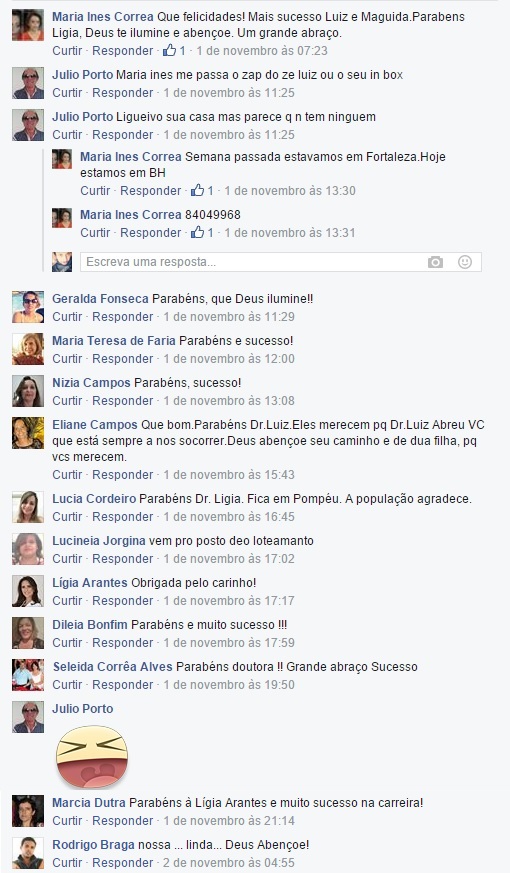Open Eliane Campos' profile name link
This screenshot has height=873, width=510.
pyautogui.click(x=95, y=425)
